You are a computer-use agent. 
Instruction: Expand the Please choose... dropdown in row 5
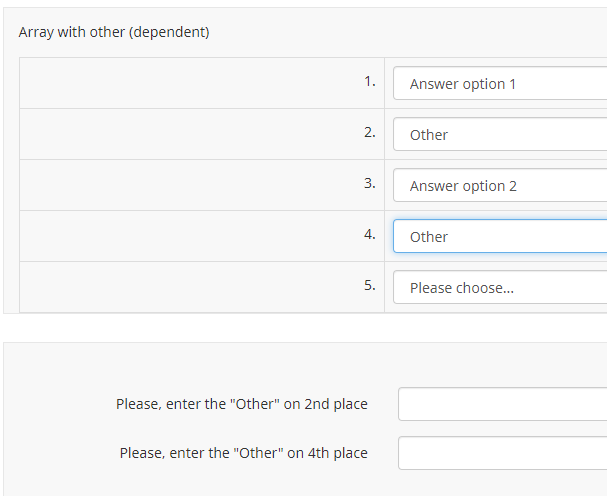(x=500, y=288)
